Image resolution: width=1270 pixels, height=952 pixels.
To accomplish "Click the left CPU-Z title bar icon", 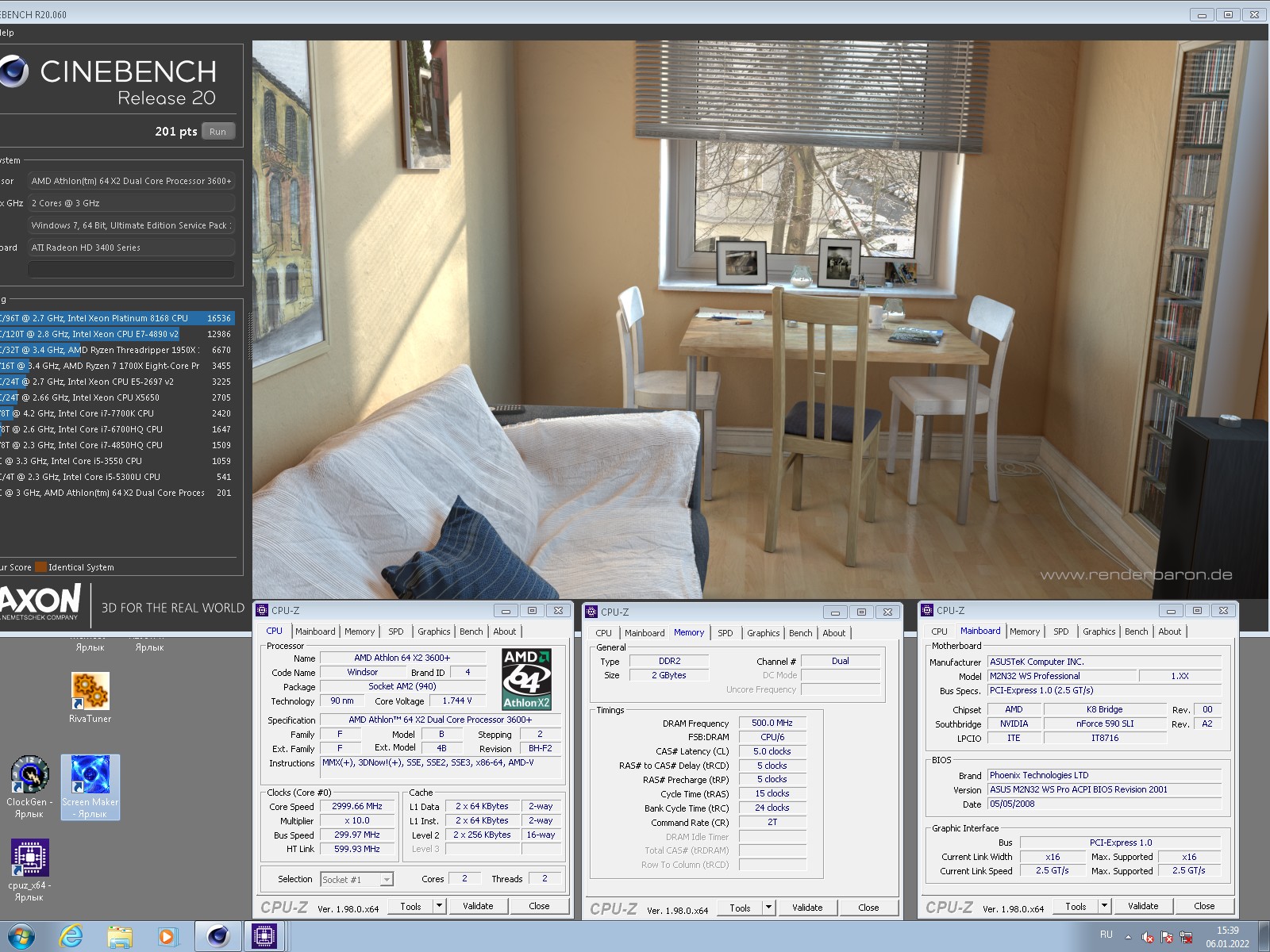I will 262,610.
